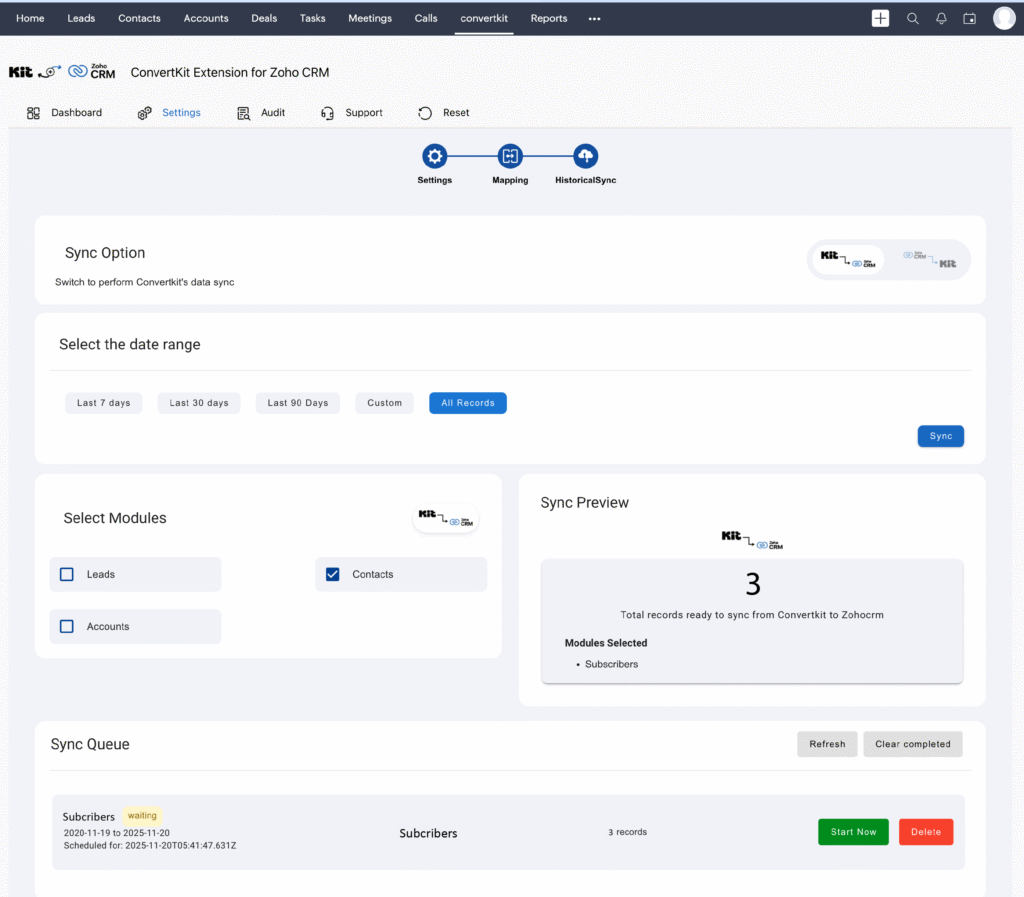The height and width of the screenshot is (897, 1024).
Task: Open CRM notifications bell
Action: tap(941, 17)
